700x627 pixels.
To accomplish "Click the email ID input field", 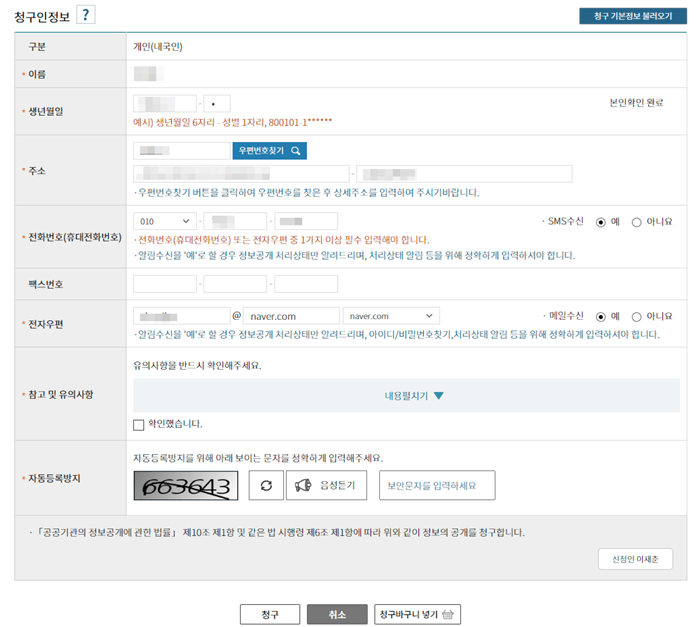I will (x=182, y=316).
